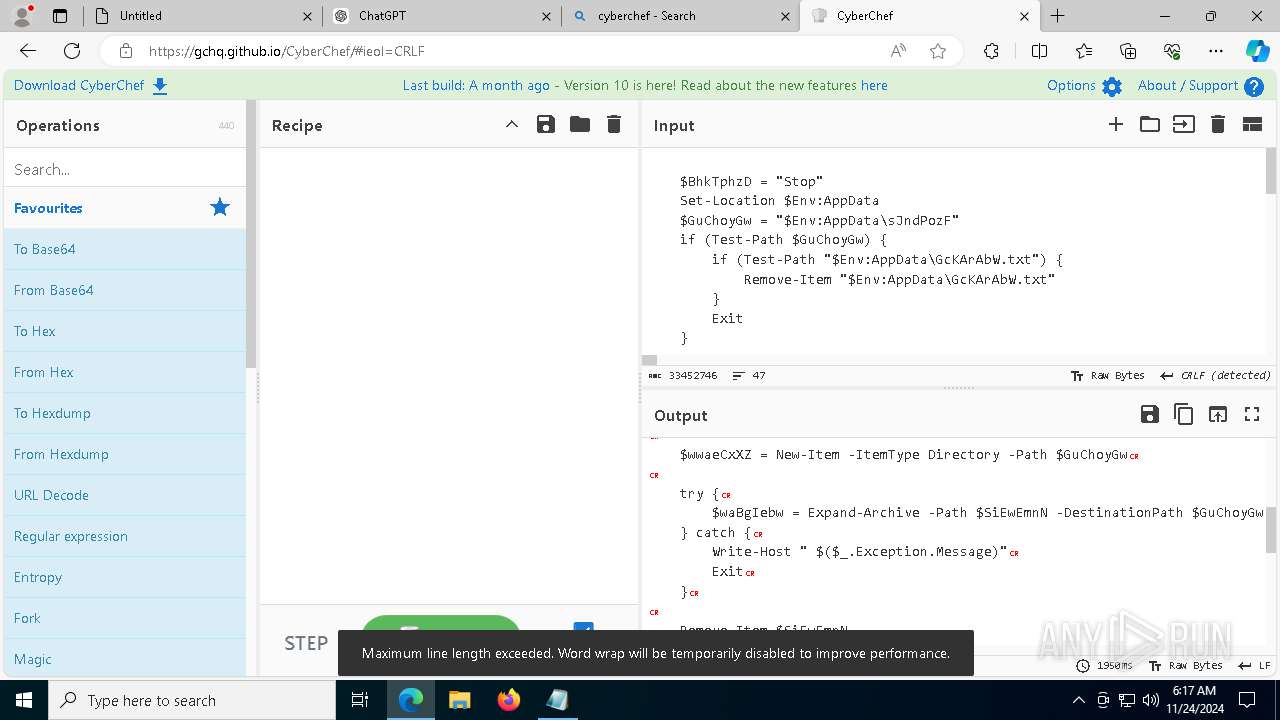Open Edge Settings and more menu
The height and width of the screenshot is (720, 1280).
coord(1216,51)
